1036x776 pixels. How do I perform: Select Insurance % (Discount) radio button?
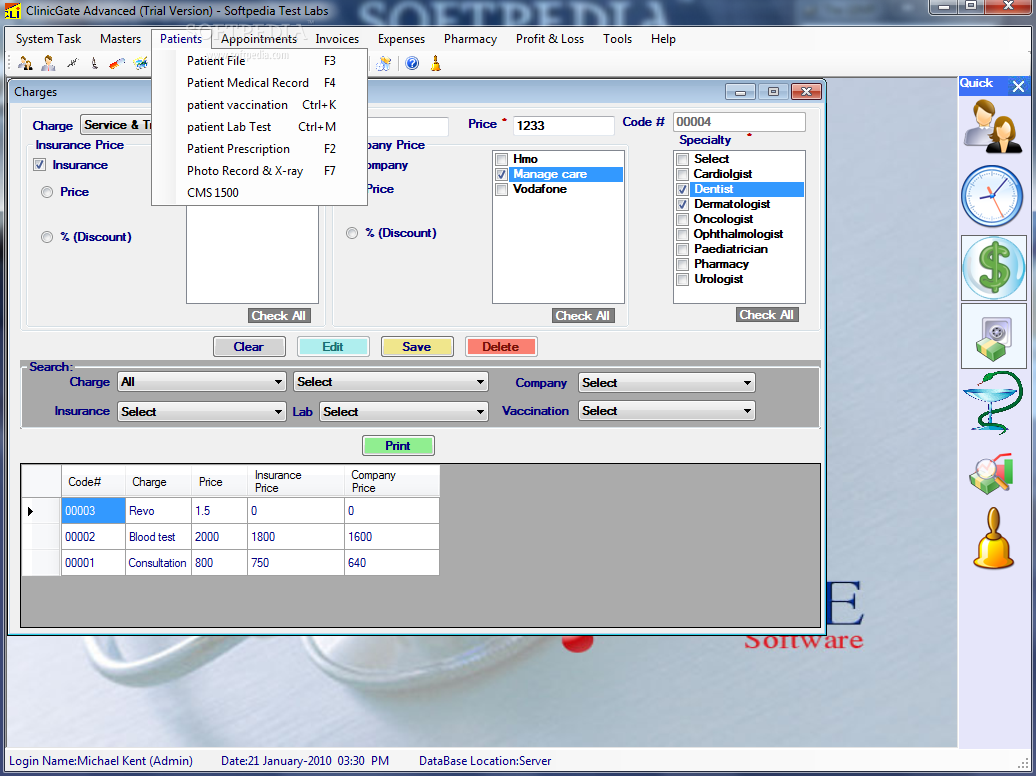pos(47,237)
